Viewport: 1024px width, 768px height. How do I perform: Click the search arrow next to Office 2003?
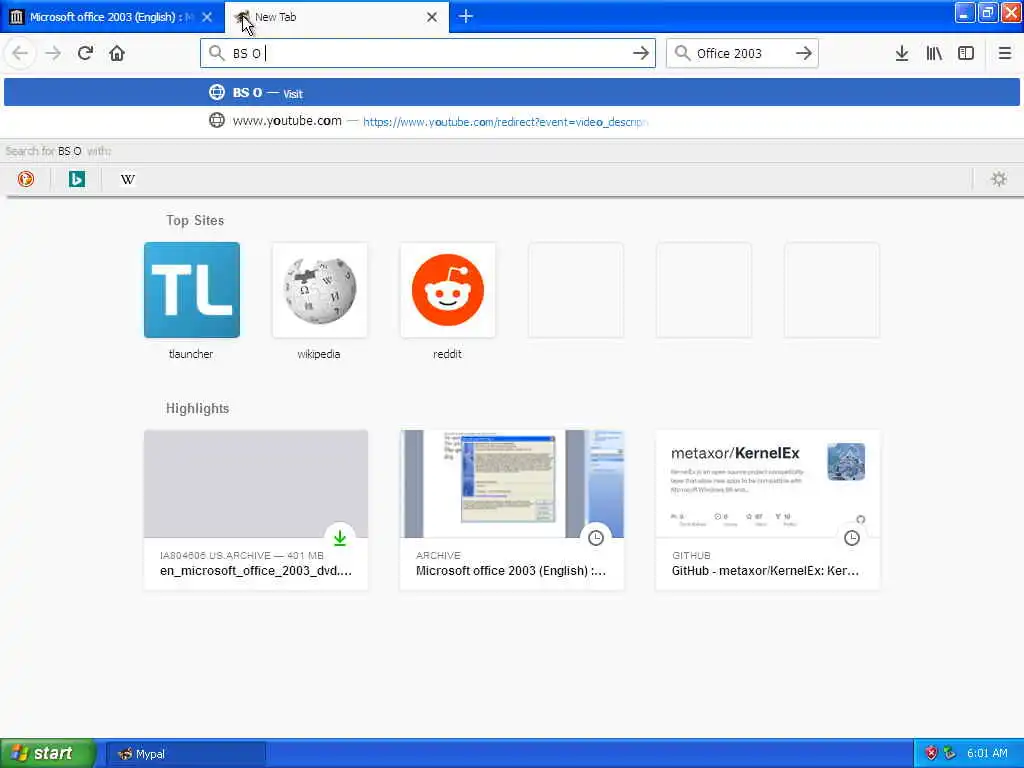pyautogui.click(x=804, y=53)
